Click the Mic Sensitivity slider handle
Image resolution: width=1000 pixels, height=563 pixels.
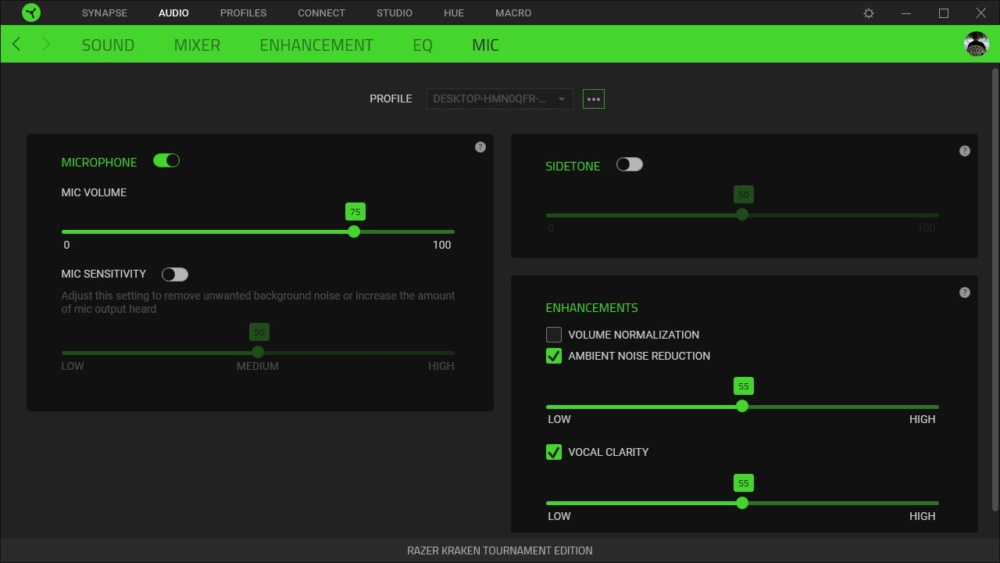258,352
